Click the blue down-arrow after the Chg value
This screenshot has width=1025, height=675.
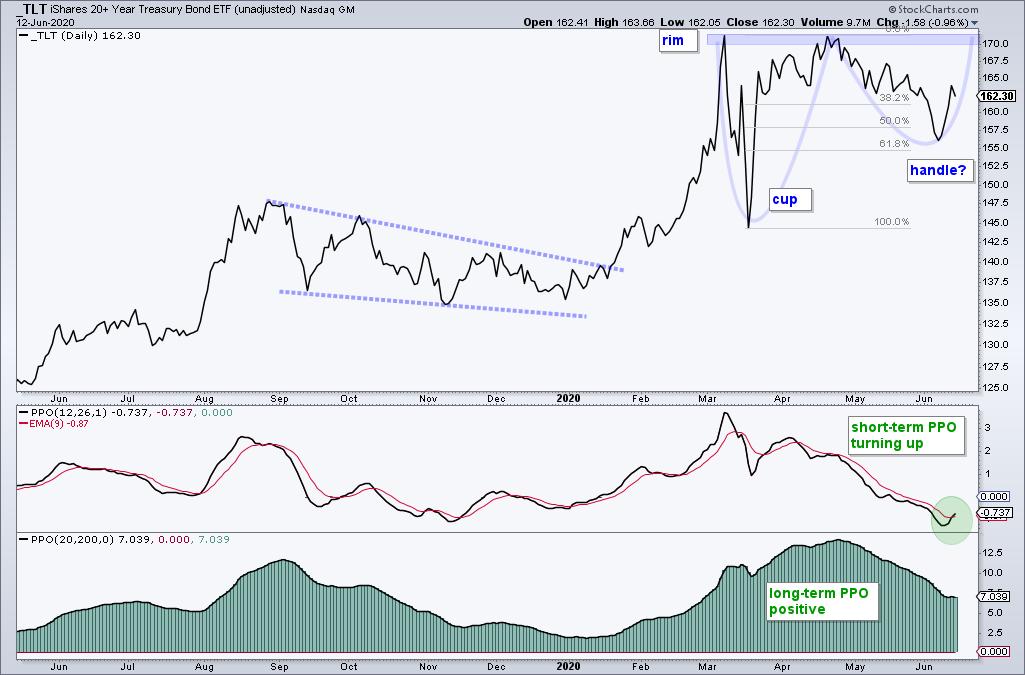(x=975, y=23)
